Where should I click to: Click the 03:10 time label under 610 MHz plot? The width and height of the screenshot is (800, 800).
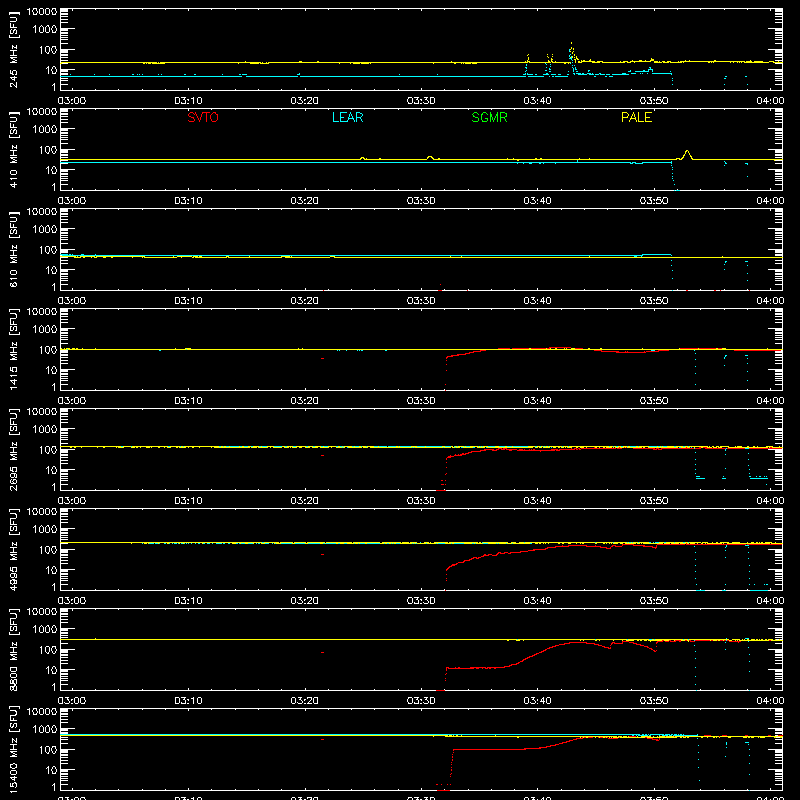[188, 301]
